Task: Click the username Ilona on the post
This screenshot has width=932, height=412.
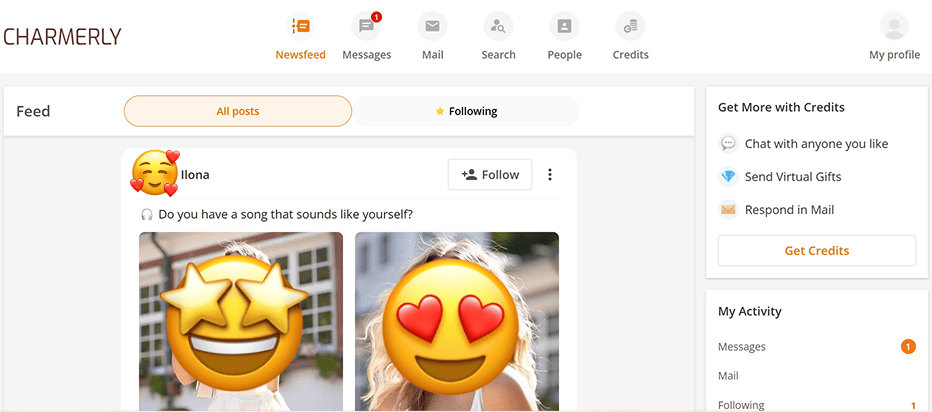Action: click(x=195, y=175)
